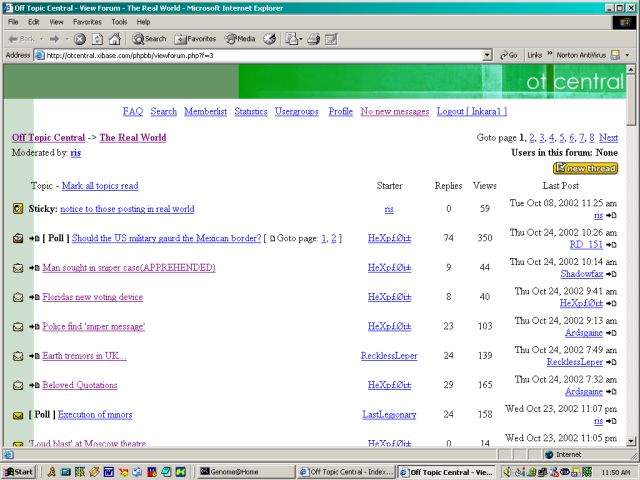
Task: Click the Go button
Action: pyautogui.click(x=509, y=55)
